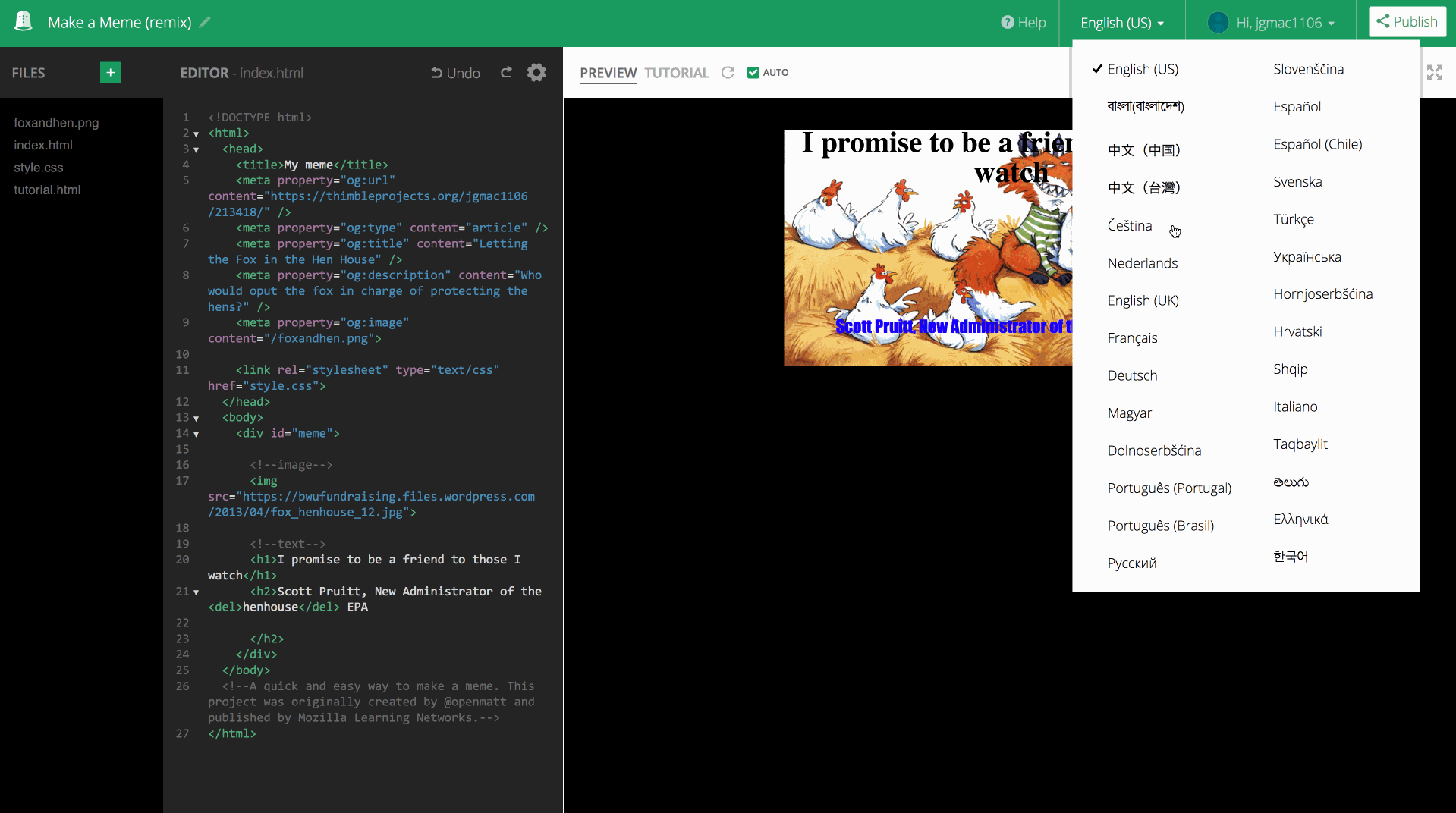
Task: Click the h1 text on code line 20
Action: point(364,567)
